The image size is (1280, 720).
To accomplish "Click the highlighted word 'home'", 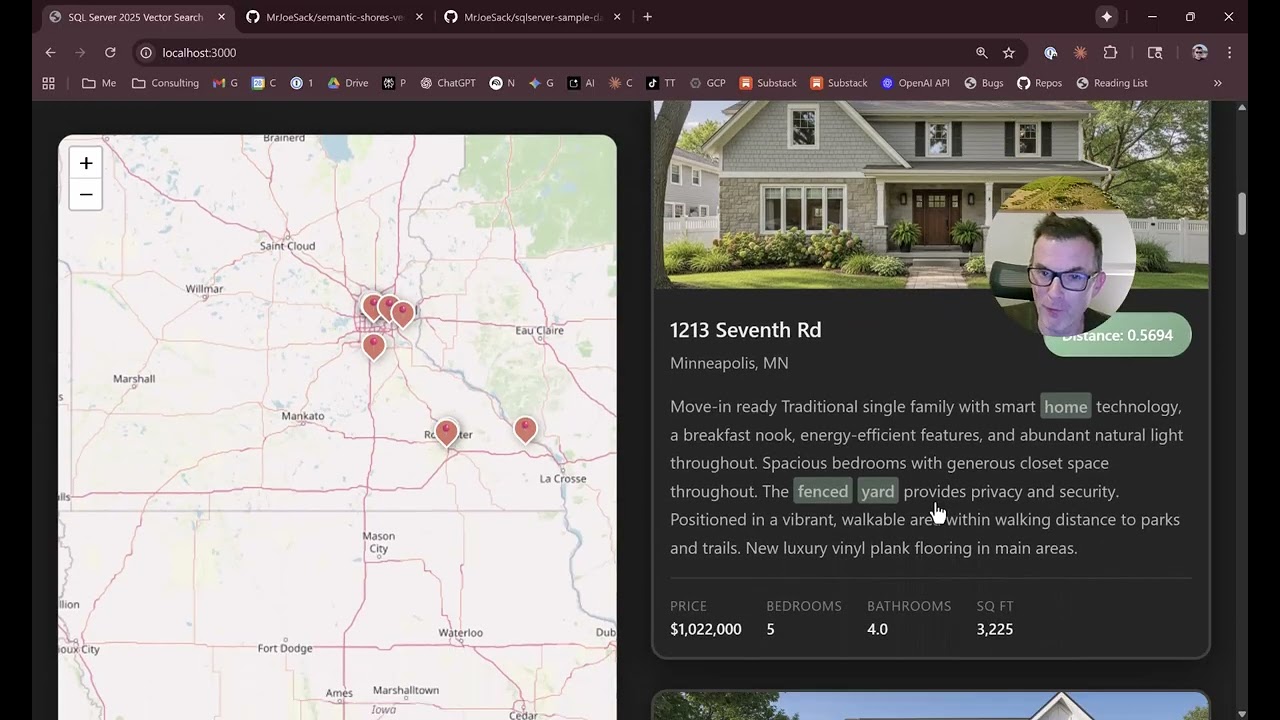I will (x=1065, y=407).
